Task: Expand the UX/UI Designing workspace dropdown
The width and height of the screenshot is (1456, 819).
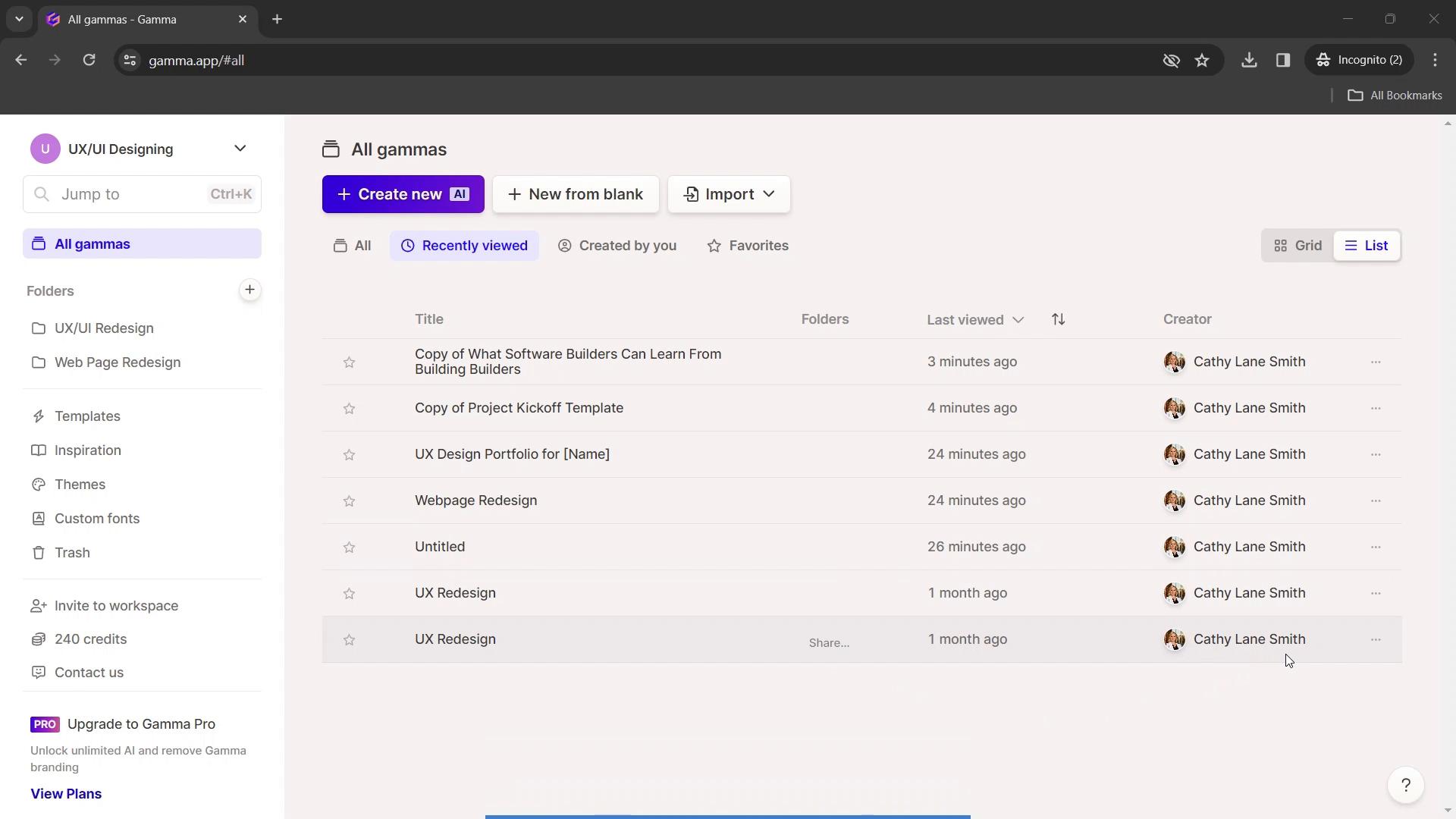Action: pyautogui.click(x=240, y=148)
